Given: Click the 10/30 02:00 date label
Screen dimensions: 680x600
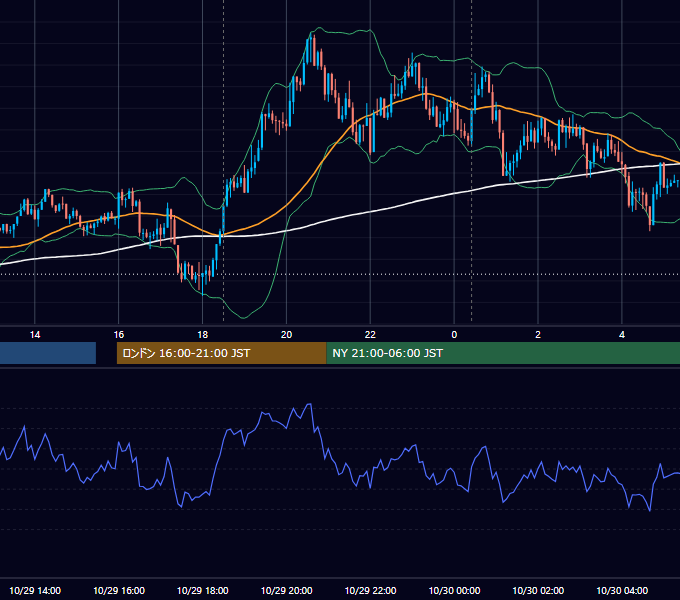Looking at the screenshot, I should pyautogui.click(x=538, y=590).
